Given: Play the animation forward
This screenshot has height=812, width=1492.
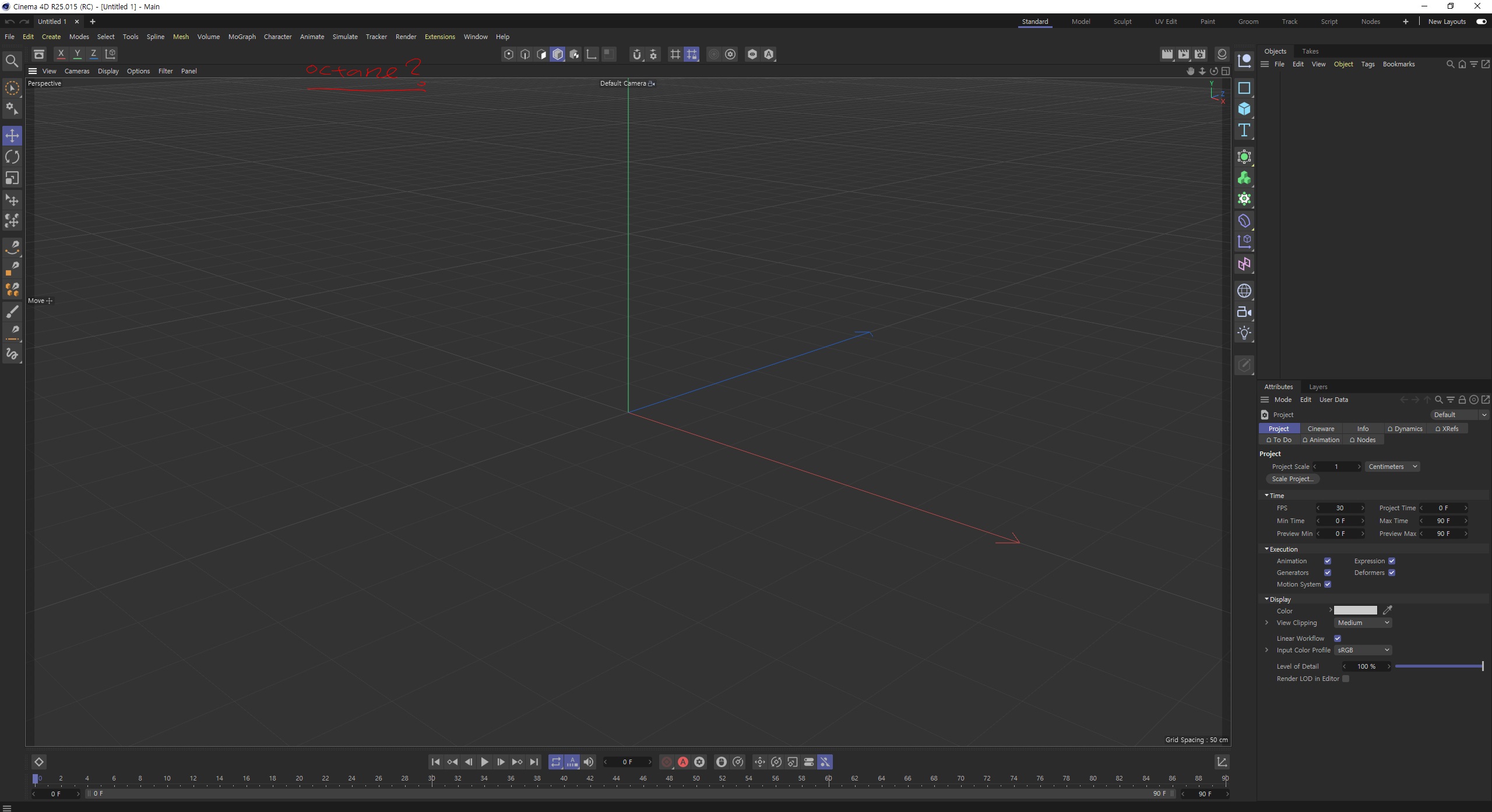Looking at the screenshot, I should (484, 762).
